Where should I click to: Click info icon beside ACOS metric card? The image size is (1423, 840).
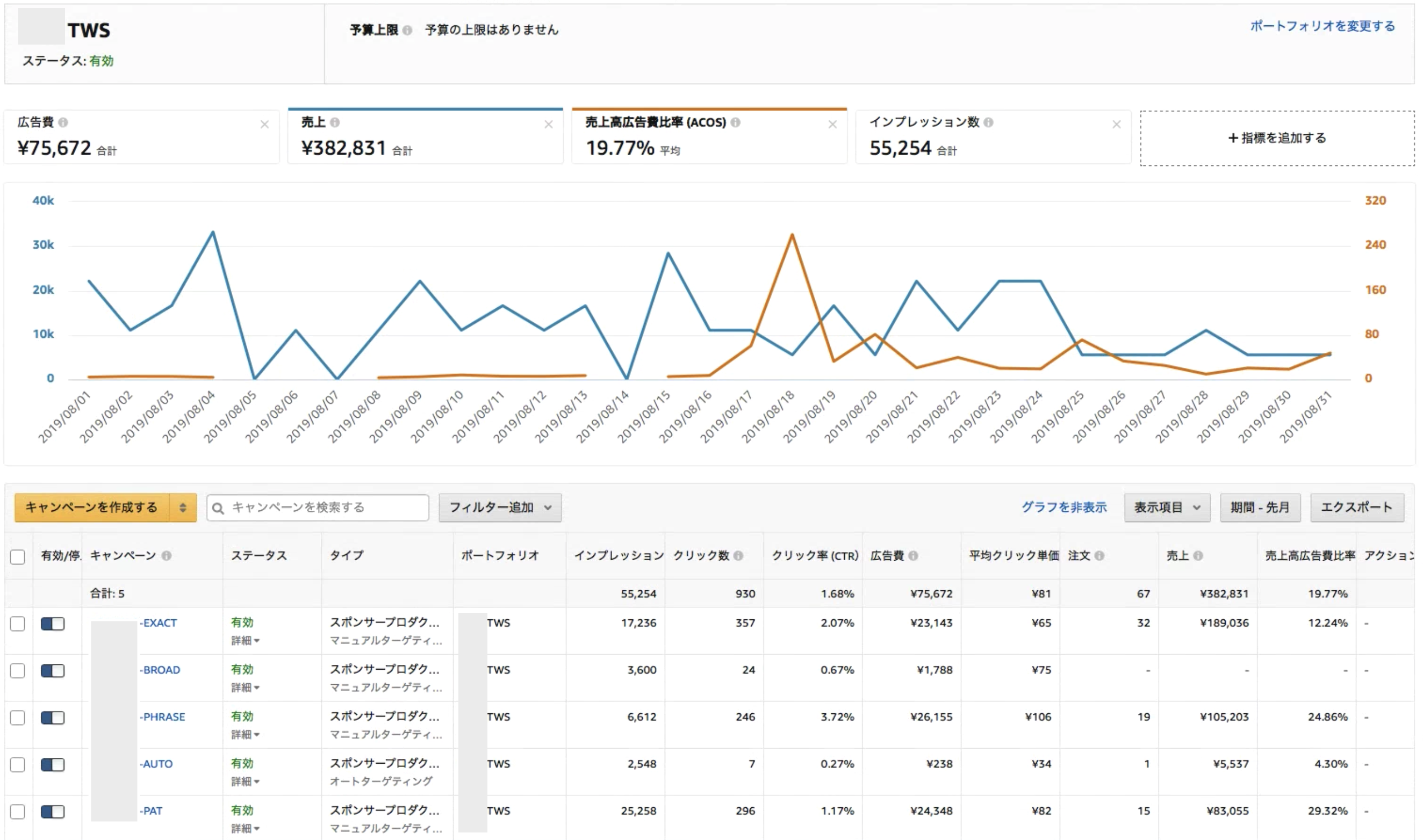(736, 122)
